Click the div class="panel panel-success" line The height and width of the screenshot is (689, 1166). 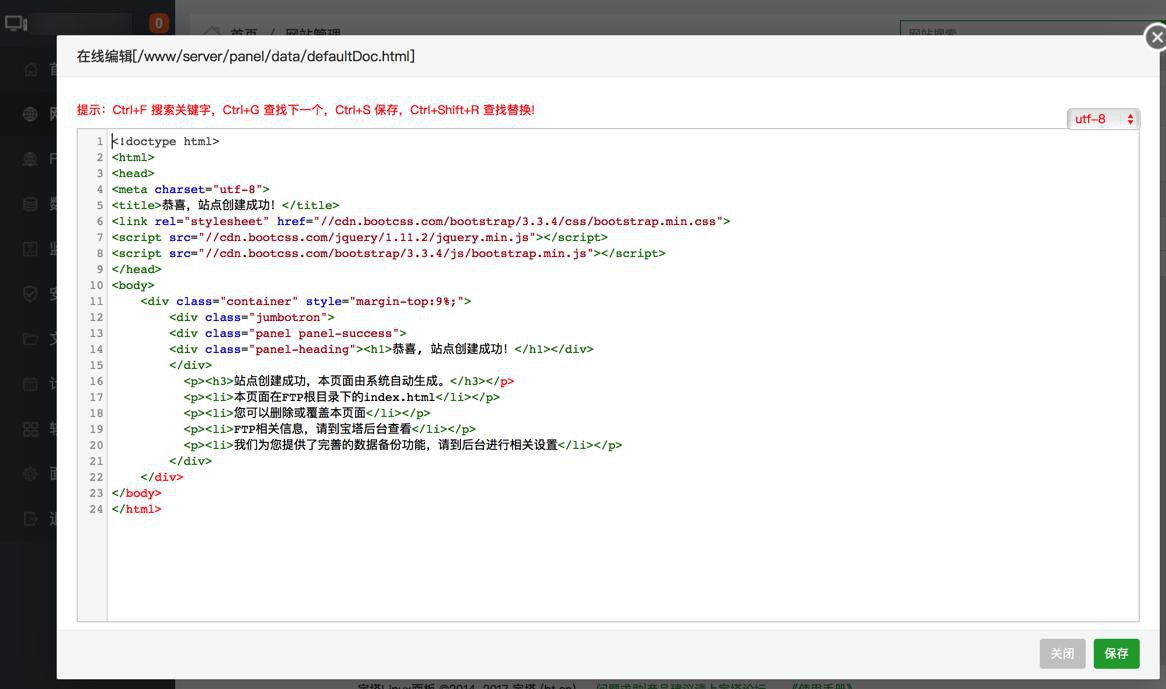pyautogui.click(x=288, y=333)
